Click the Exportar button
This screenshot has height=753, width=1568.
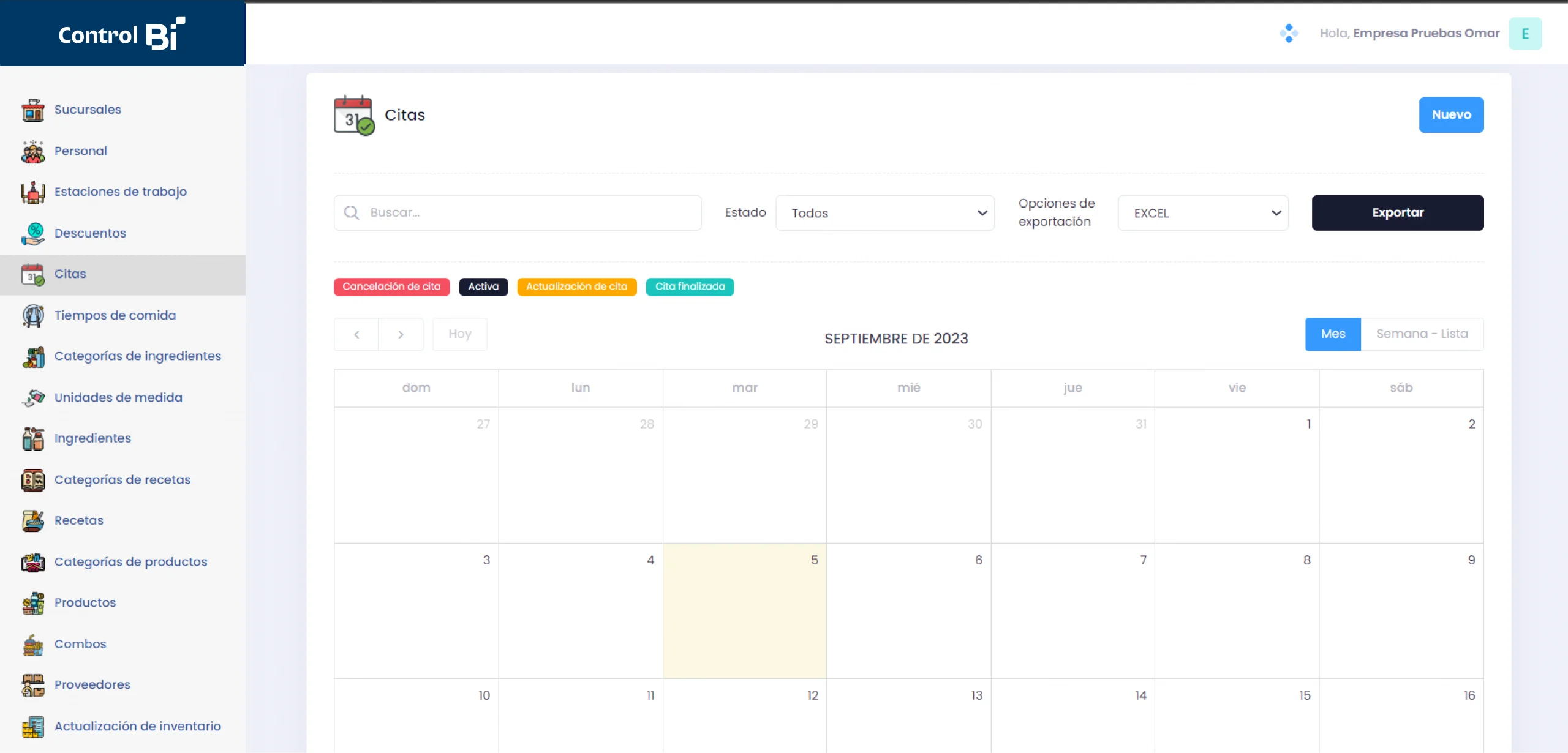pos(1397,212)
